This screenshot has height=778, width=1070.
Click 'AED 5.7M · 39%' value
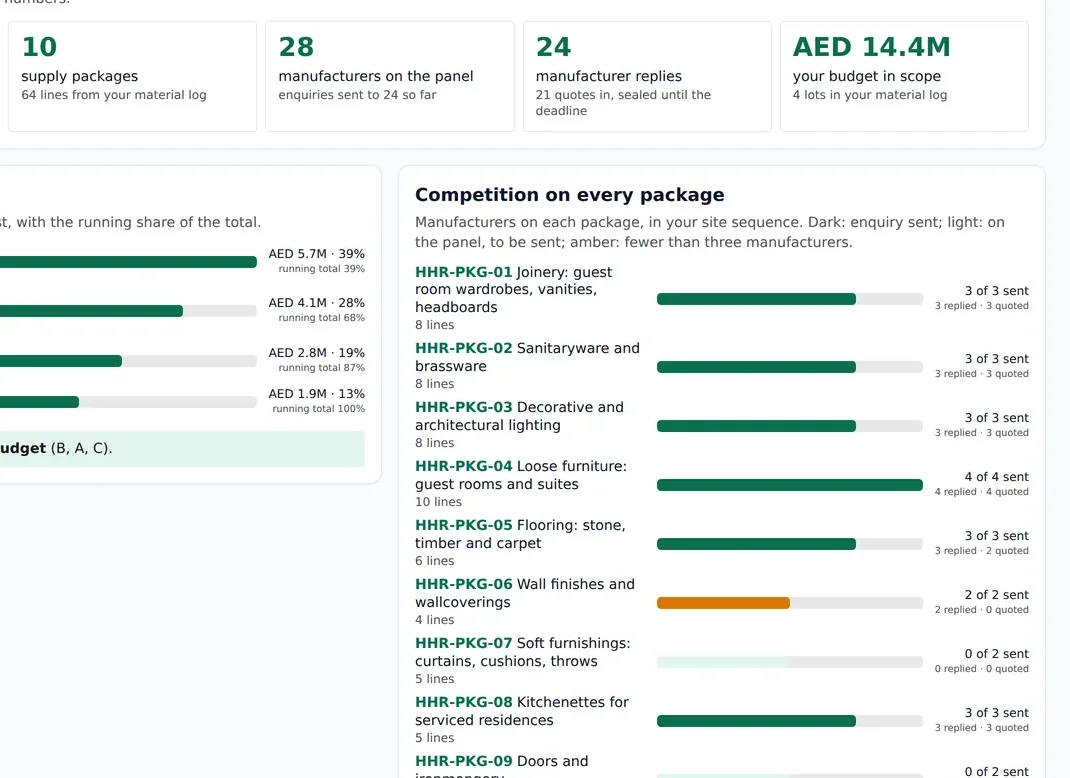[317, 254]
